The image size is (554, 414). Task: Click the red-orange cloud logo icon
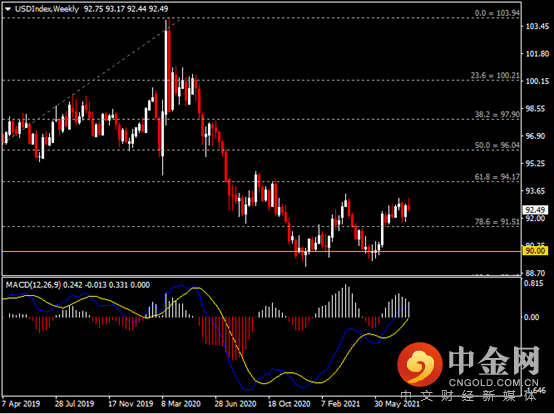pyautogui.click(x=420, y=365)
